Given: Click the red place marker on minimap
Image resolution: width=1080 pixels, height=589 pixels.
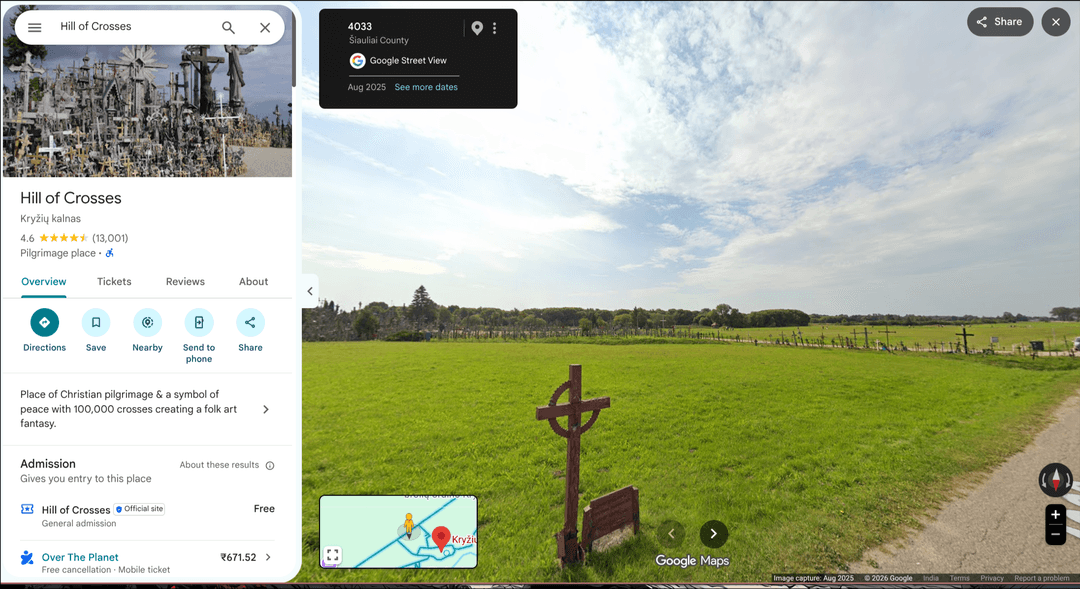Looking at the screenshot, I should [x=442, y=538].
